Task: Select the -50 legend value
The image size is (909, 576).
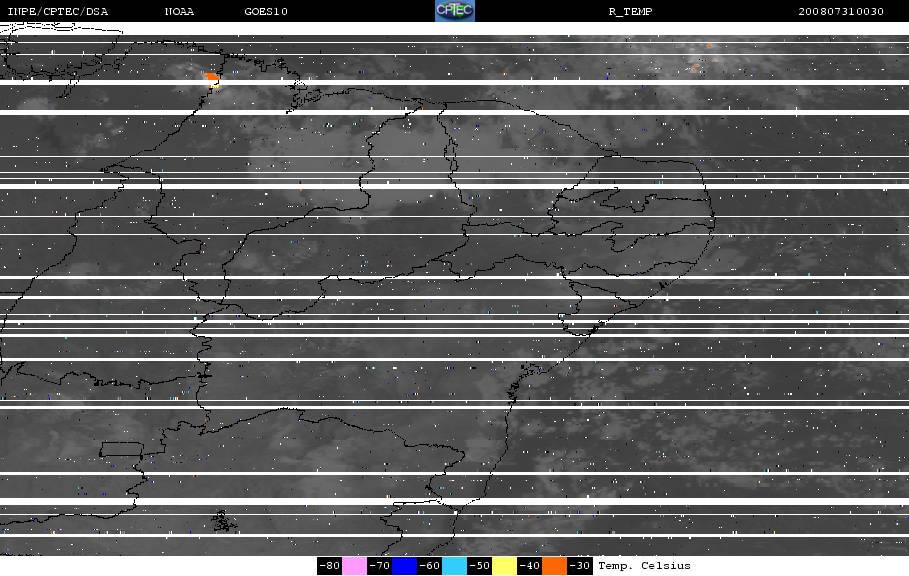Action: click(x=479, y=566)
